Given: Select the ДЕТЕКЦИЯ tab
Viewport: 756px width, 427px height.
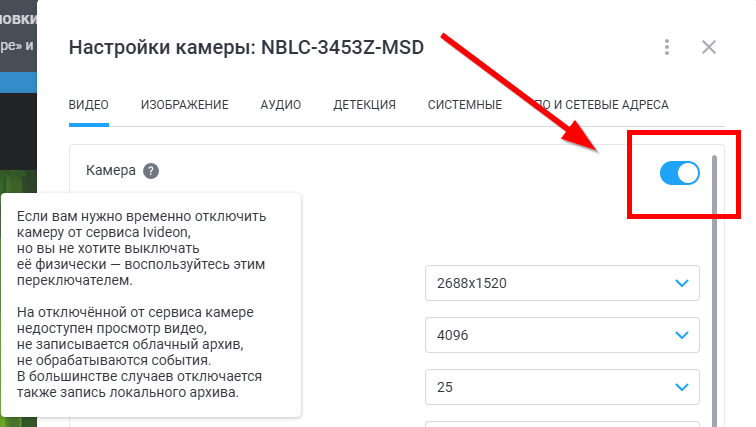Looking at the screenshot, I should point(364,104).
